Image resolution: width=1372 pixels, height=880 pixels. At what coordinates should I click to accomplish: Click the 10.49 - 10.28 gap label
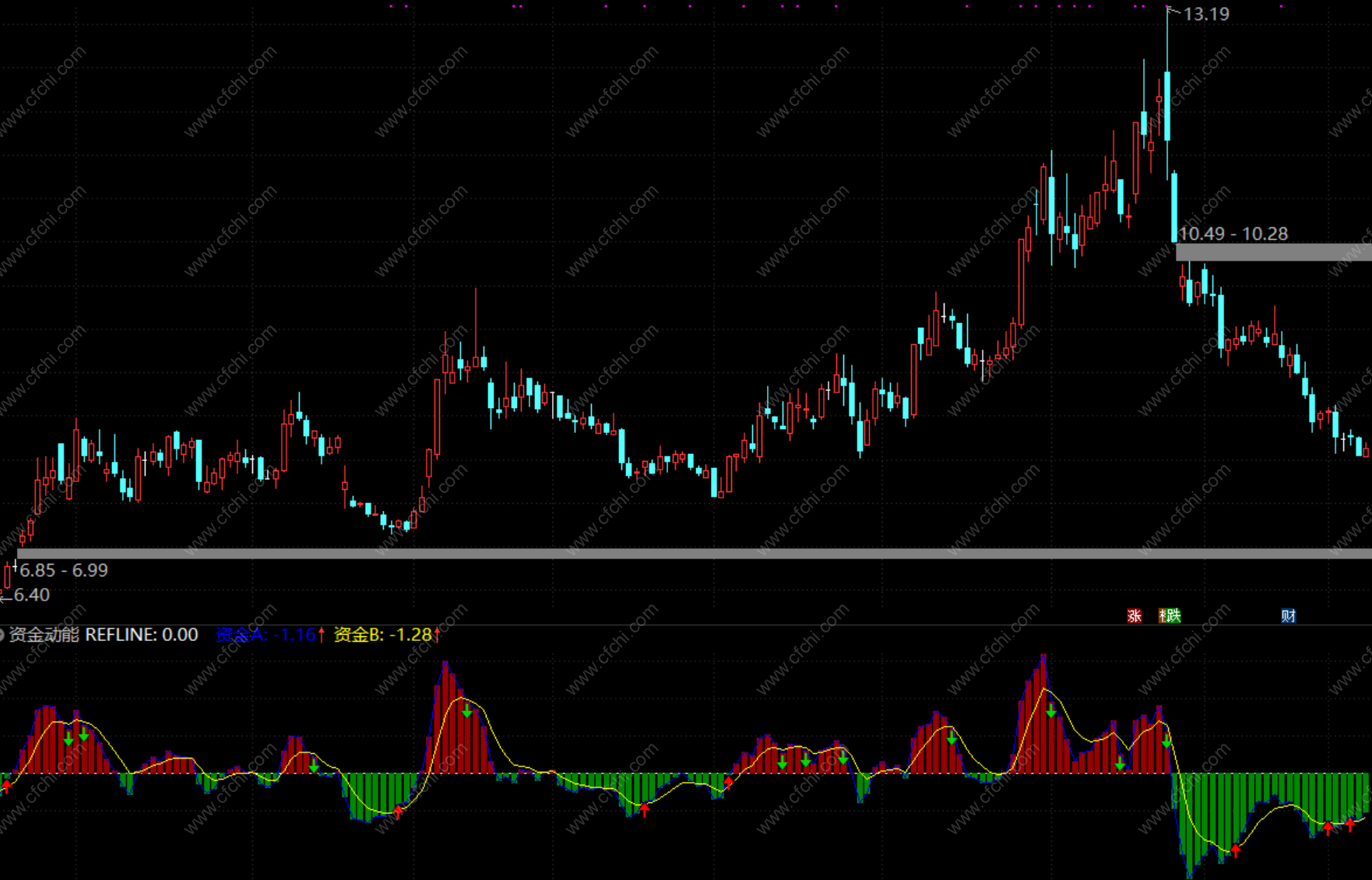[1233, 234]
